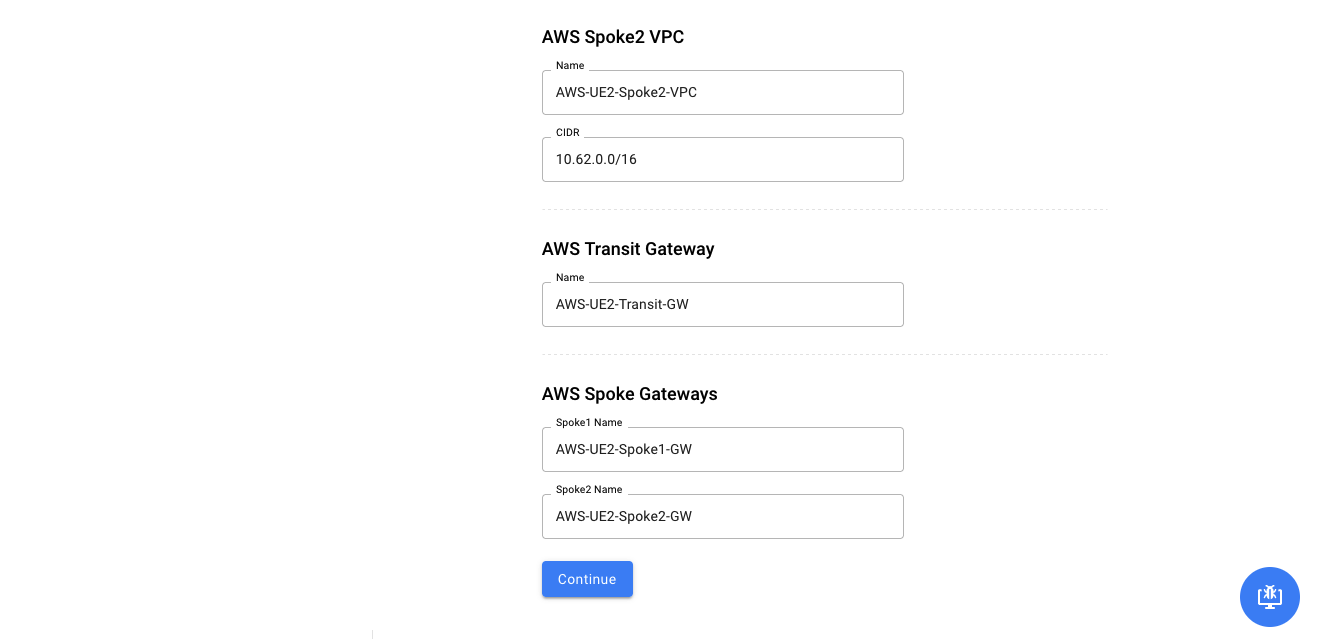This screenshot has height=639, width=1320.
Task: Click the Continue button
Action: [x=587, y=579]
